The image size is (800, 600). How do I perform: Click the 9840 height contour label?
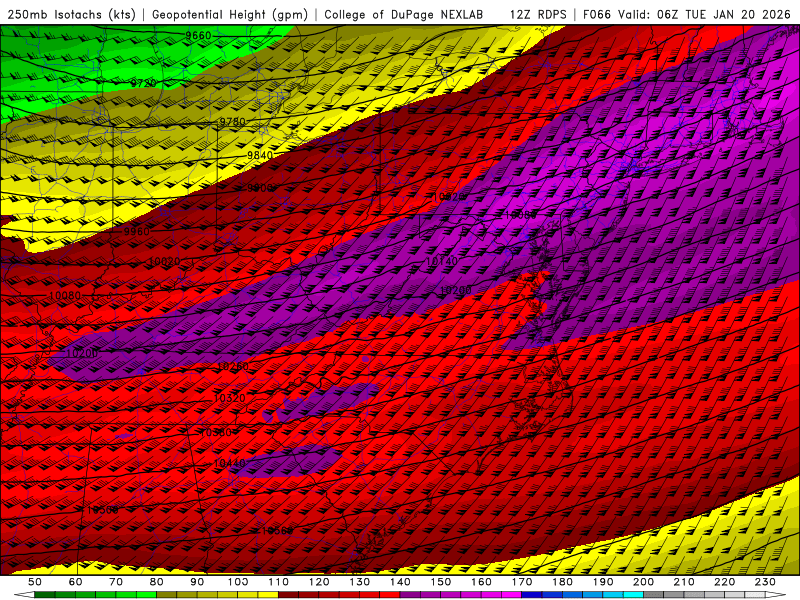(x=260, y=155)
